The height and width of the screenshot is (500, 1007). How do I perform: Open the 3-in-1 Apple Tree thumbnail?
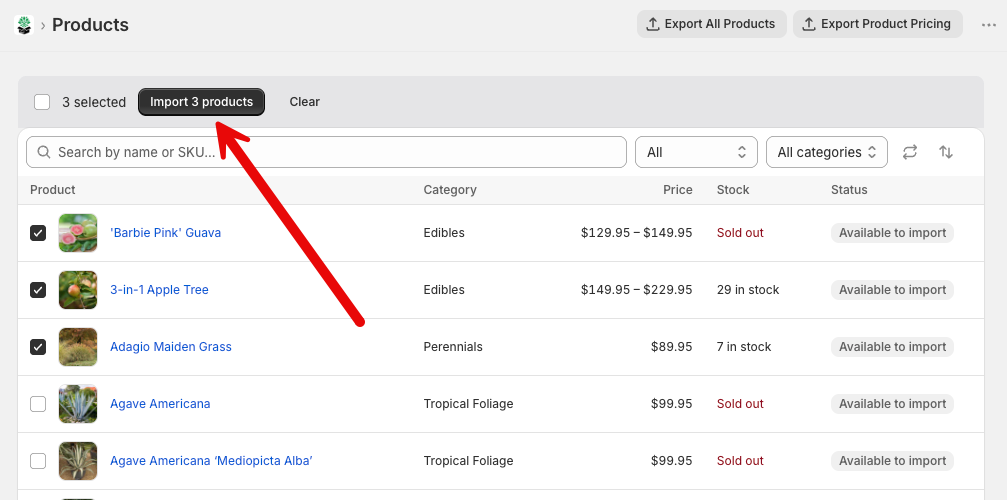[78, 290]
